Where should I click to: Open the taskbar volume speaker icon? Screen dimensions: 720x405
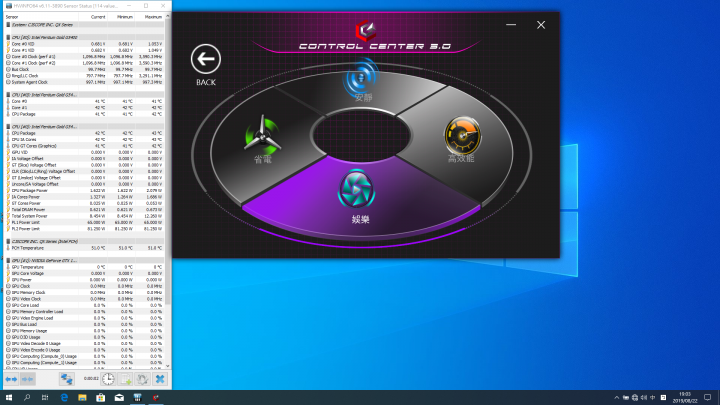(x=644, y=398)
